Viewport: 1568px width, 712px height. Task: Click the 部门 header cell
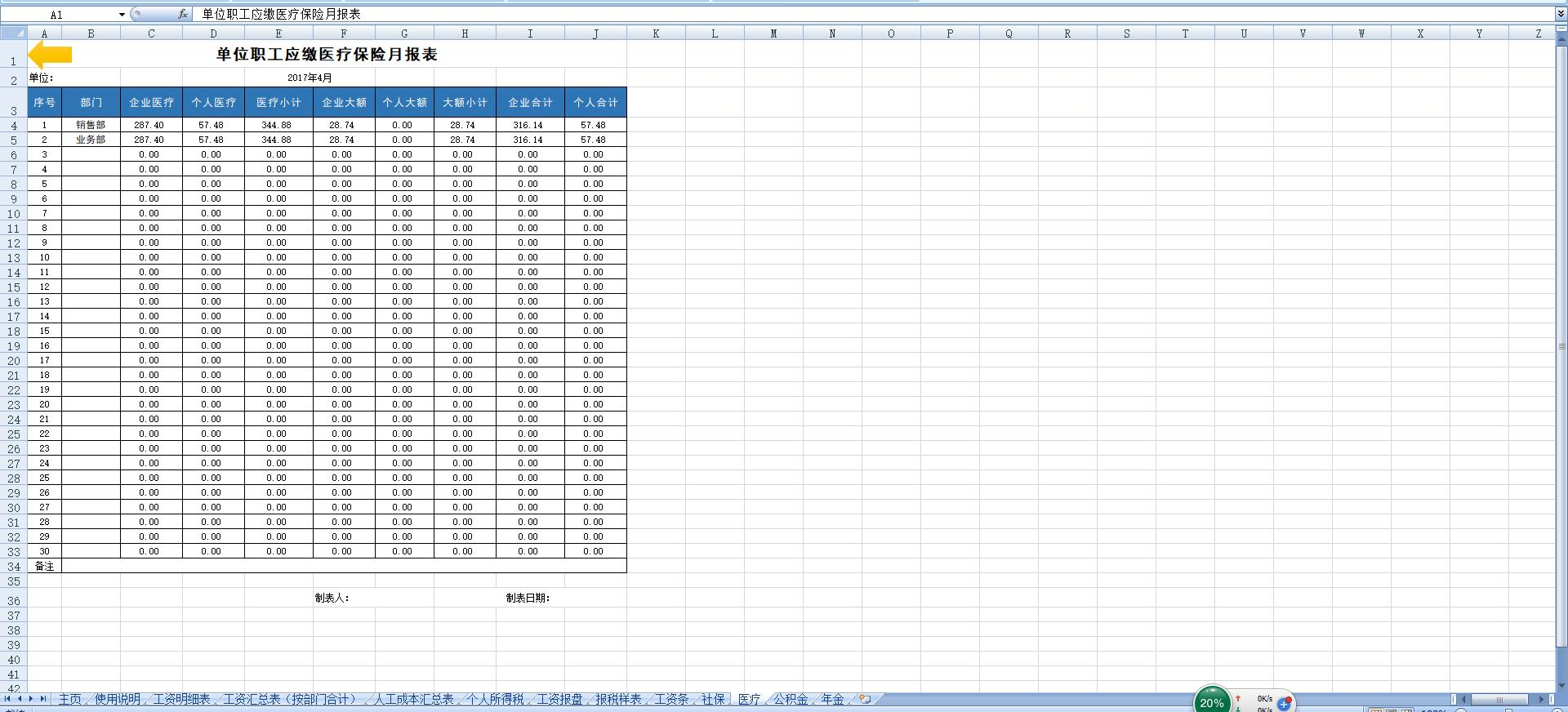91,102
